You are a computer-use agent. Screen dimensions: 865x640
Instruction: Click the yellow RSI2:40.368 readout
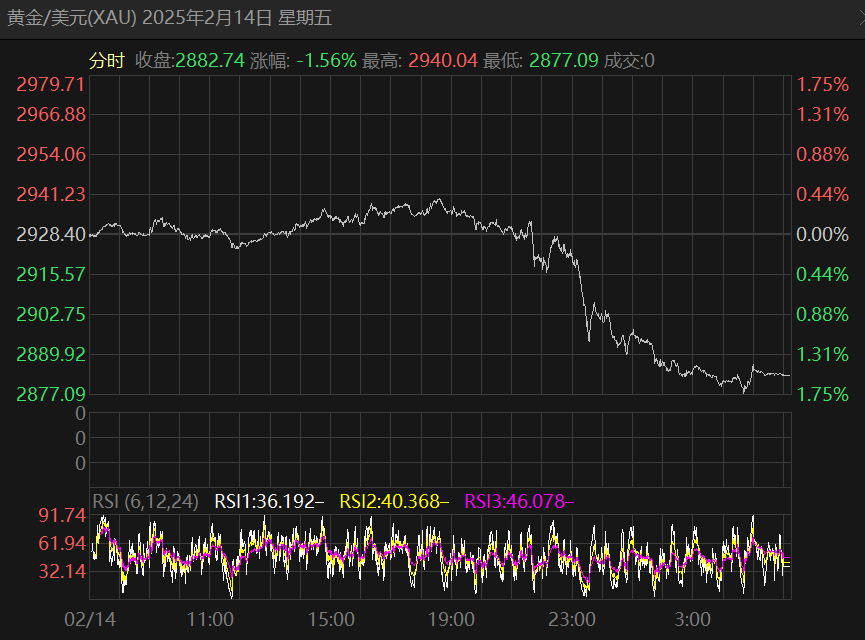click(394, 502)
